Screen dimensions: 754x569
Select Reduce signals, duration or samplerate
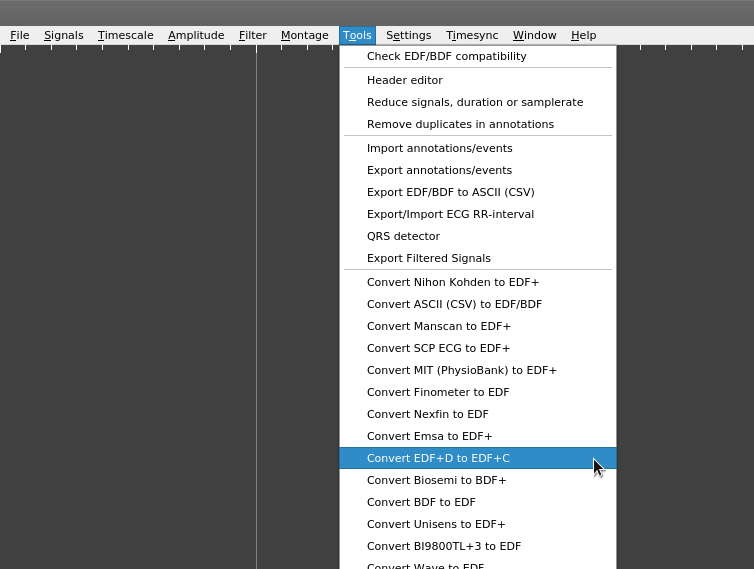(474, 103)
